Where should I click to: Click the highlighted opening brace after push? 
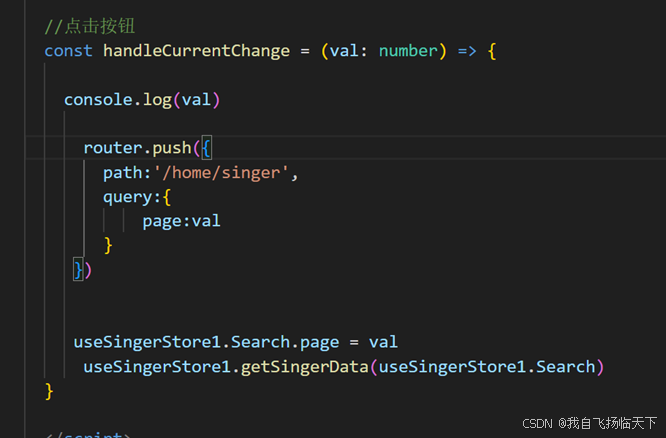(206, 148)
